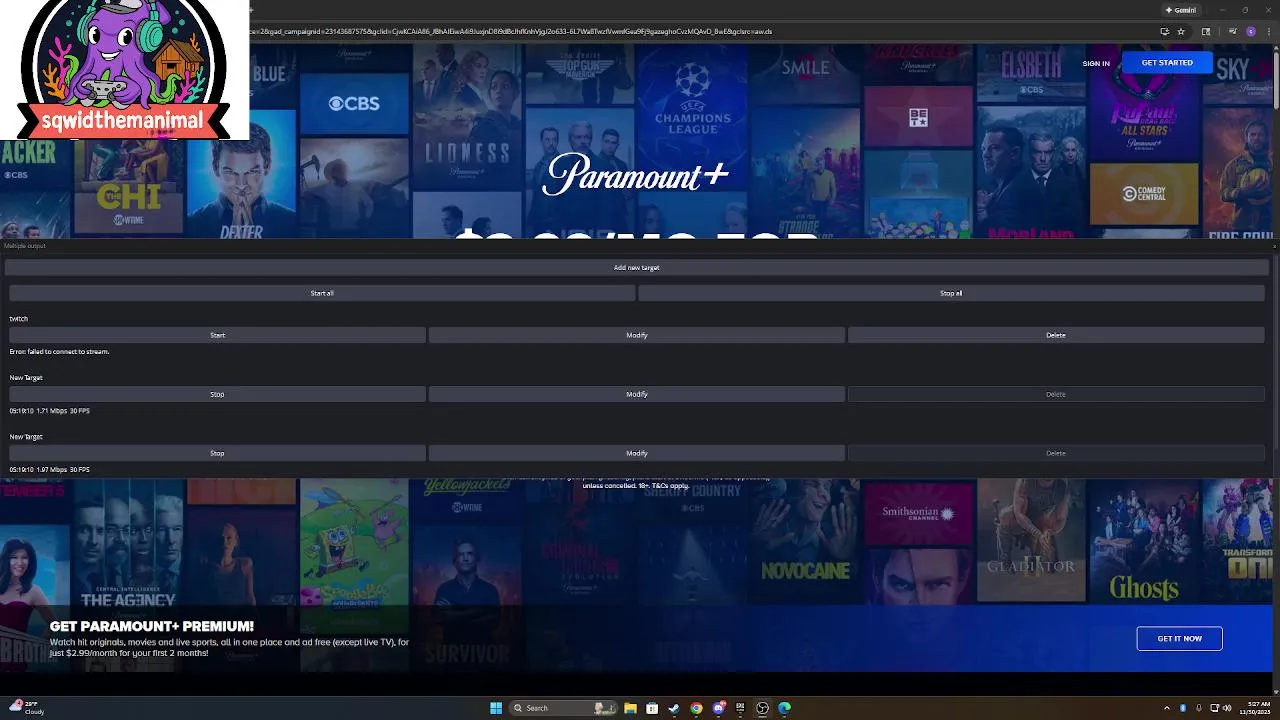Open The Agency show tile

(128, 545)
